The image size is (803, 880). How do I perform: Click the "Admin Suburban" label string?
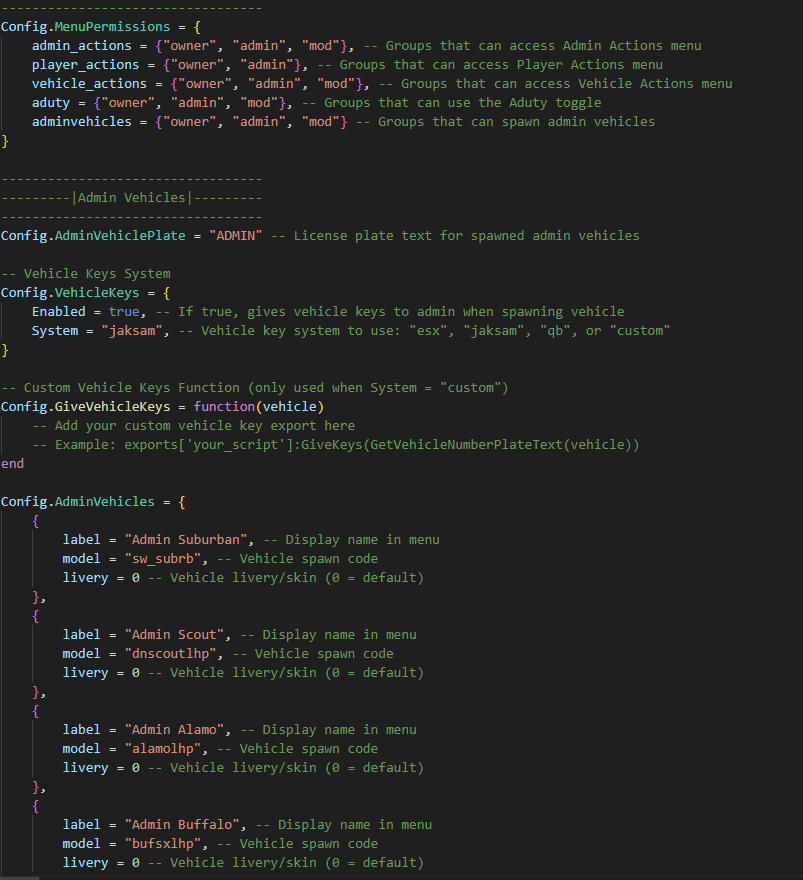[186, 540]
